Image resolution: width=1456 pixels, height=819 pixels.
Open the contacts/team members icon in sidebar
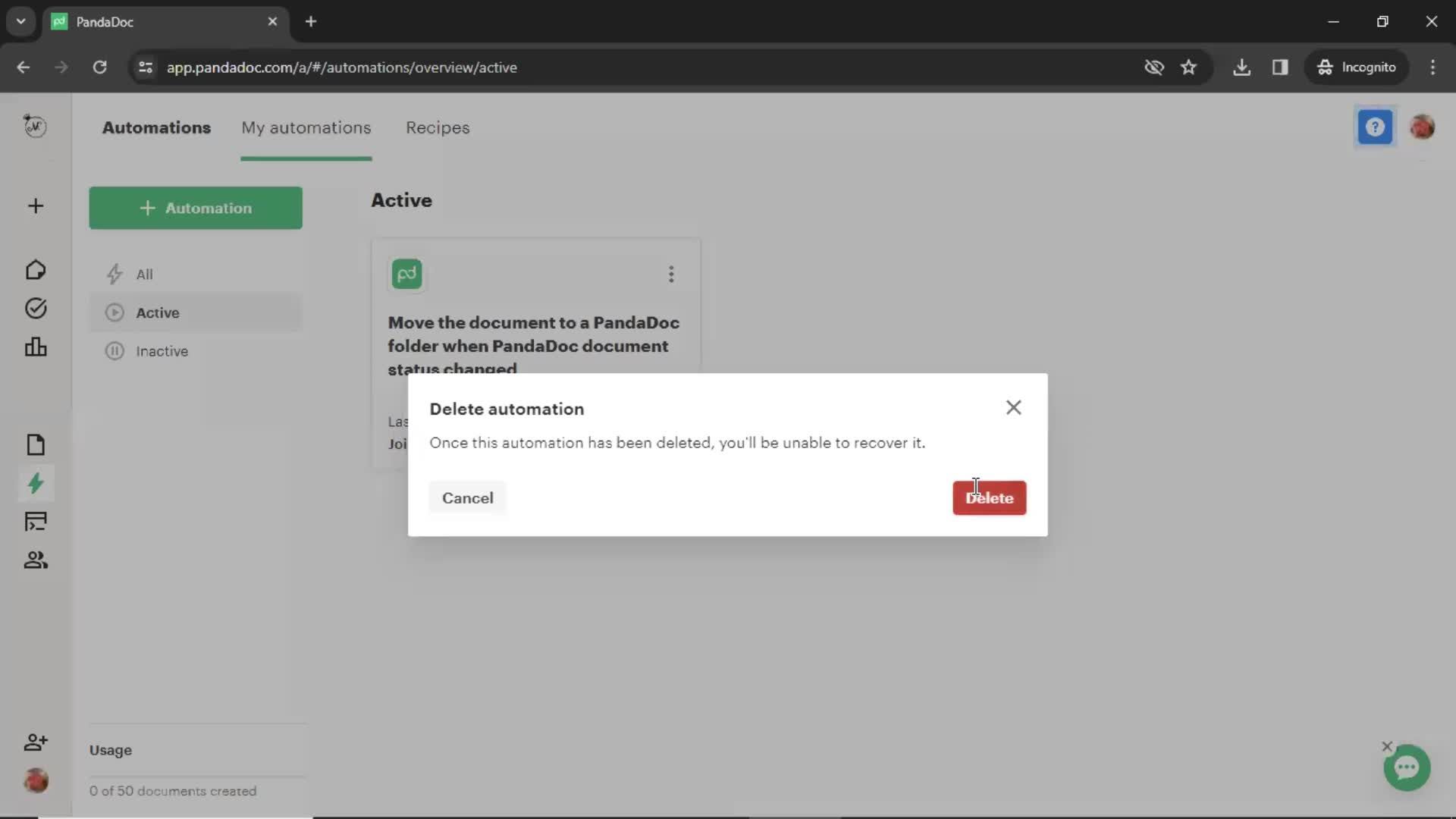coord(35,559)
